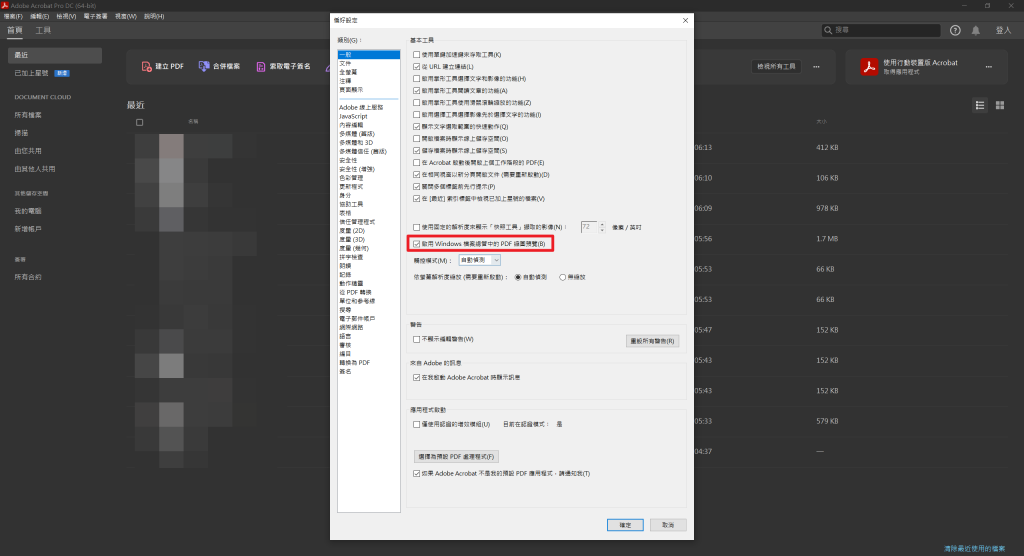Switch to the 首頁 tab
This screenshot has width=1024, height=556.
click(x=14, y=30)
